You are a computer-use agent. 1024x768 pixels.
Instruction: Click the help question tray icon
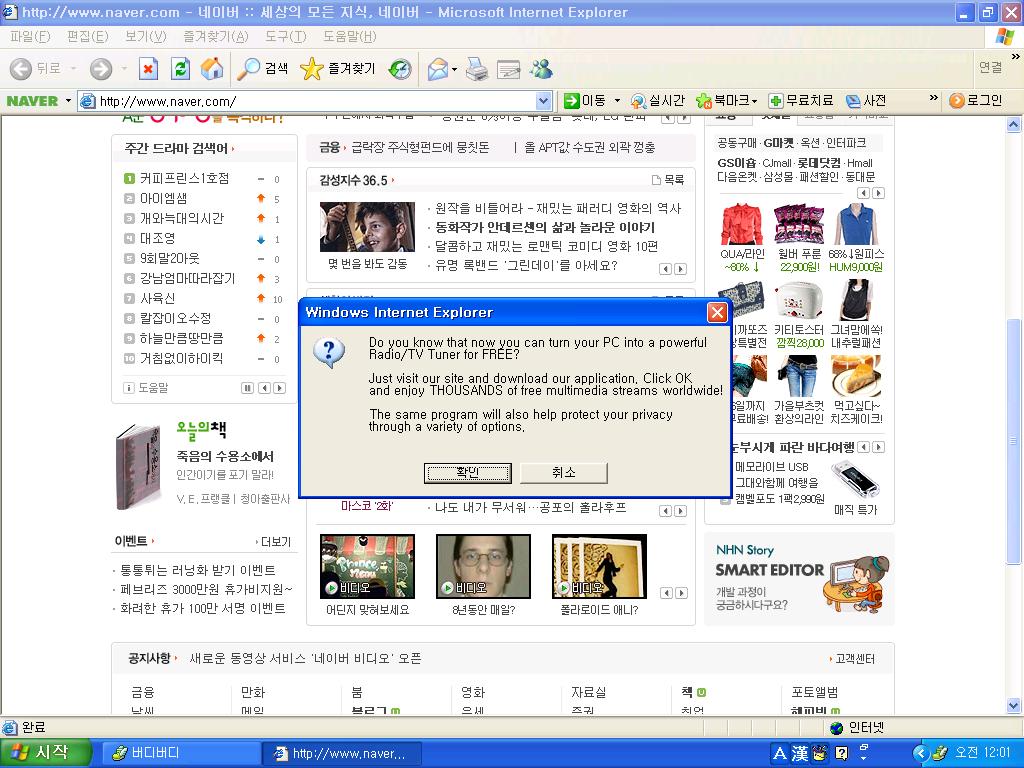(842, 754)
